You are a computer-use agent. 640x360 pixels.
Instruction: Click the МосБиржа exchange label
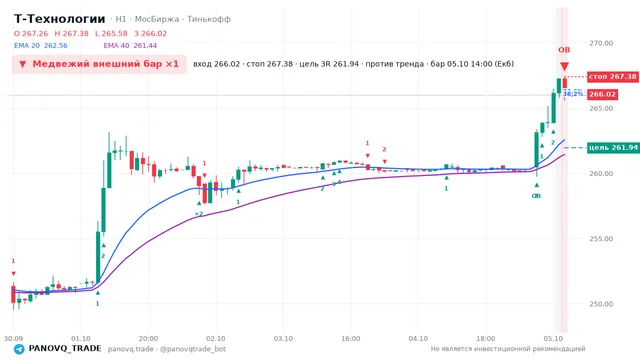157,19
